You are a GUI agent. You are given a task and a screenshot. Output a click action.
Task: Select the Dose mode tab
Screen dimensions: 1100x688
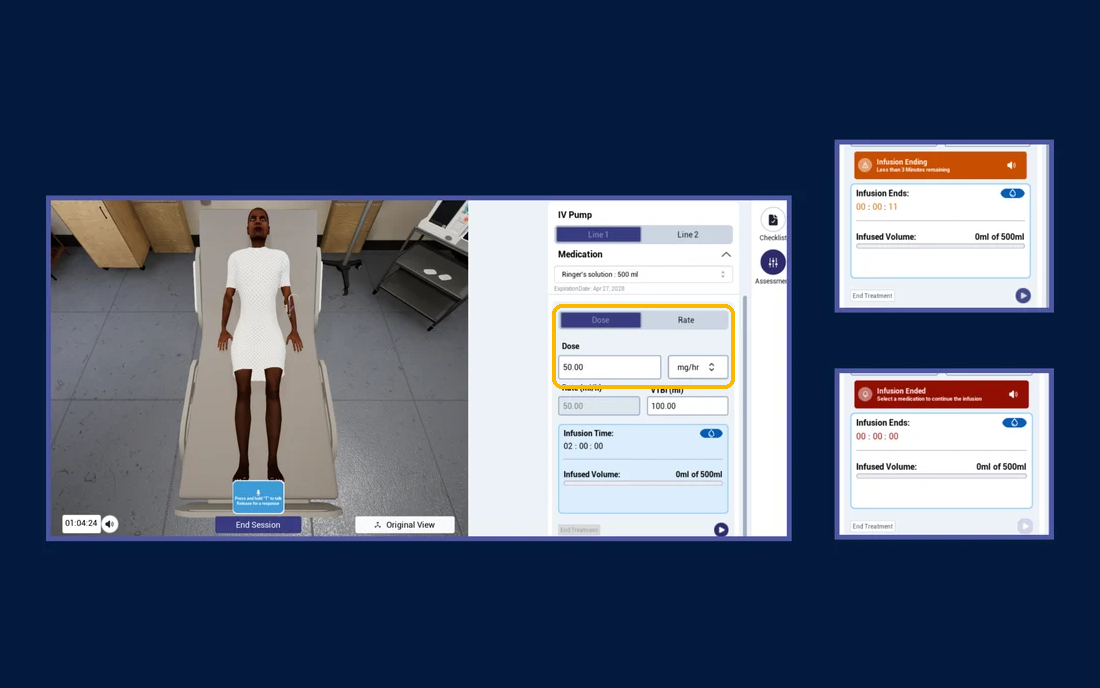click(601, 320)
